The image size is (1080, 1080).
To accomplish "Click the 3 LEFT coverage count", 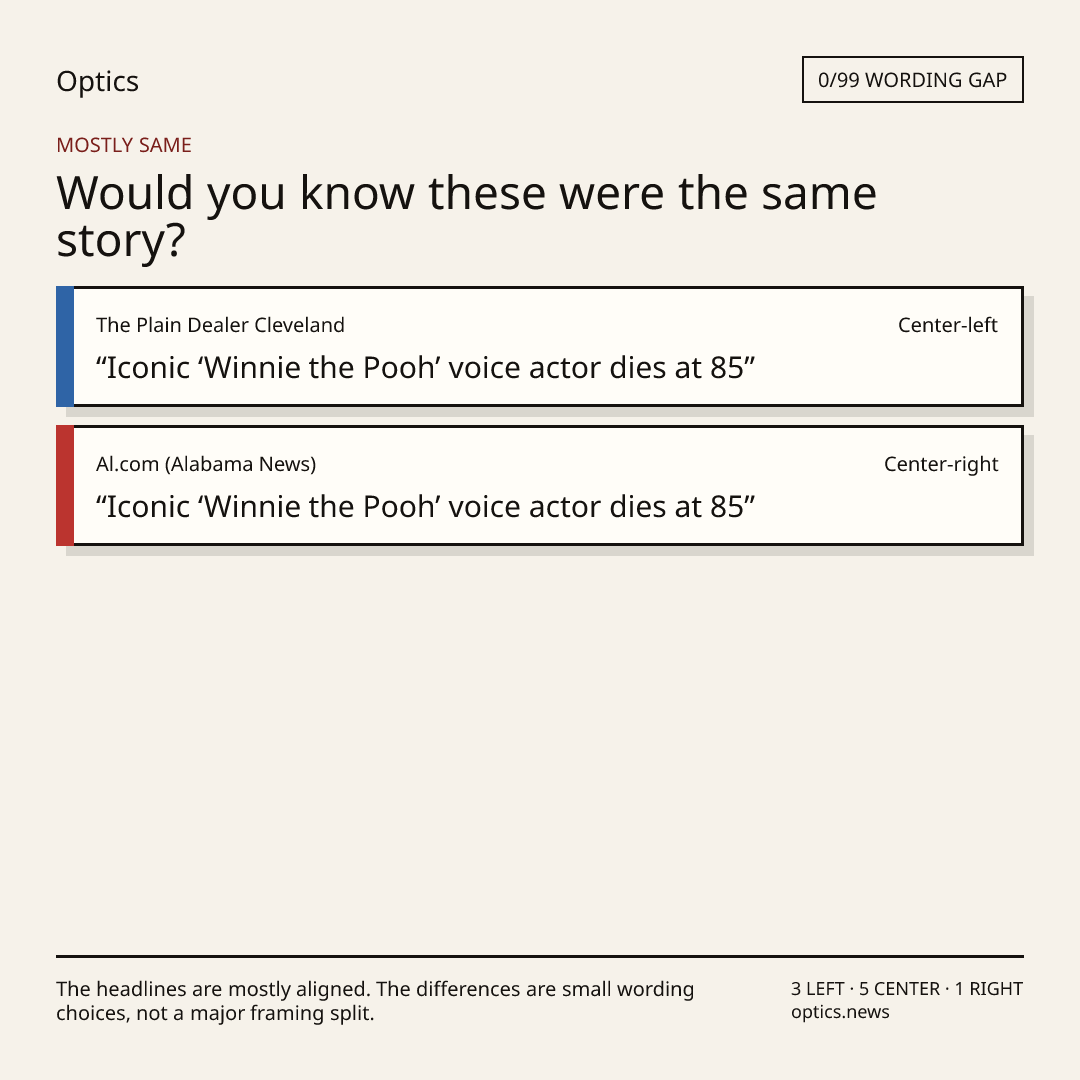I will [818, 989].
